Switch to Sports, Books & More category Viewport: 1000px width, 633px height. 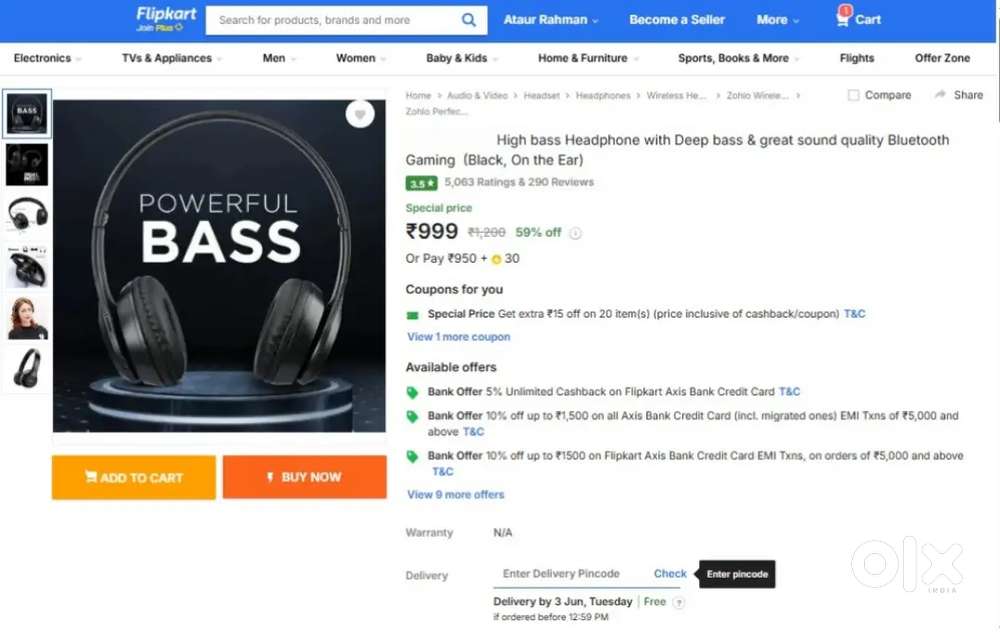[x=733, y=58]
